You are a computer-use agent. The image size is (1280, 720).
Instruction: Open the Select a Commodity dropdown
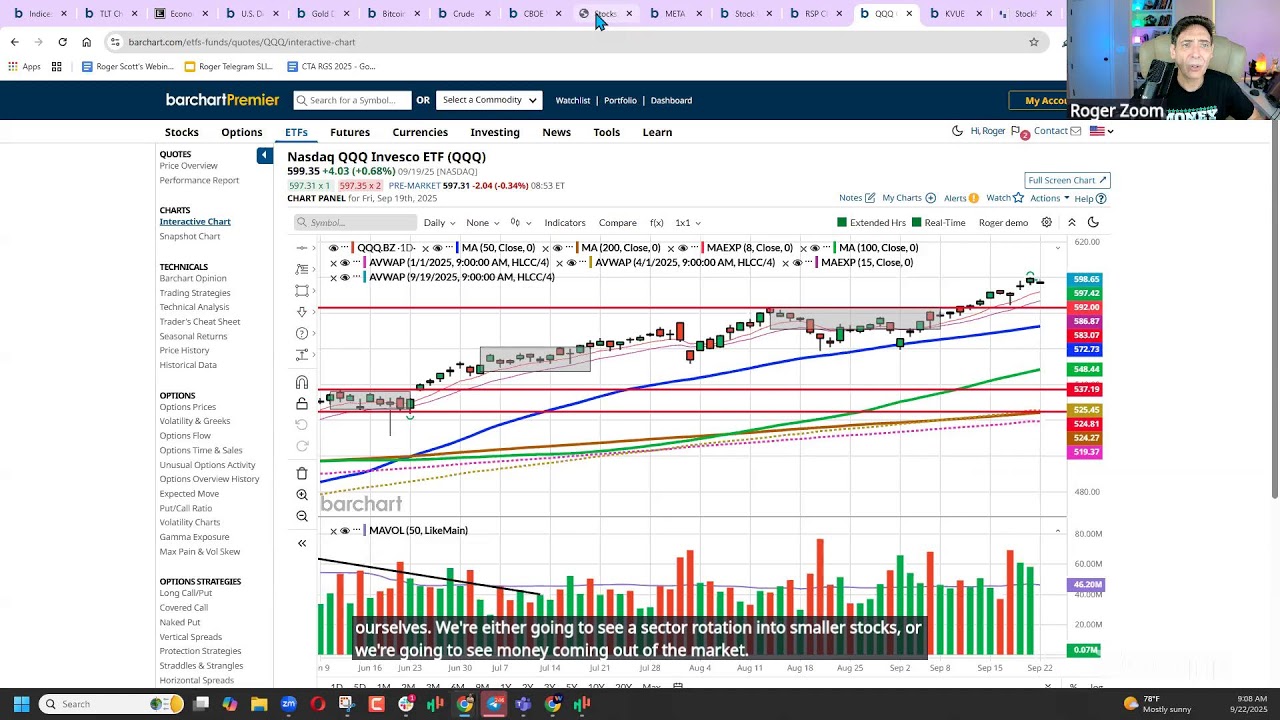[489, 100]
